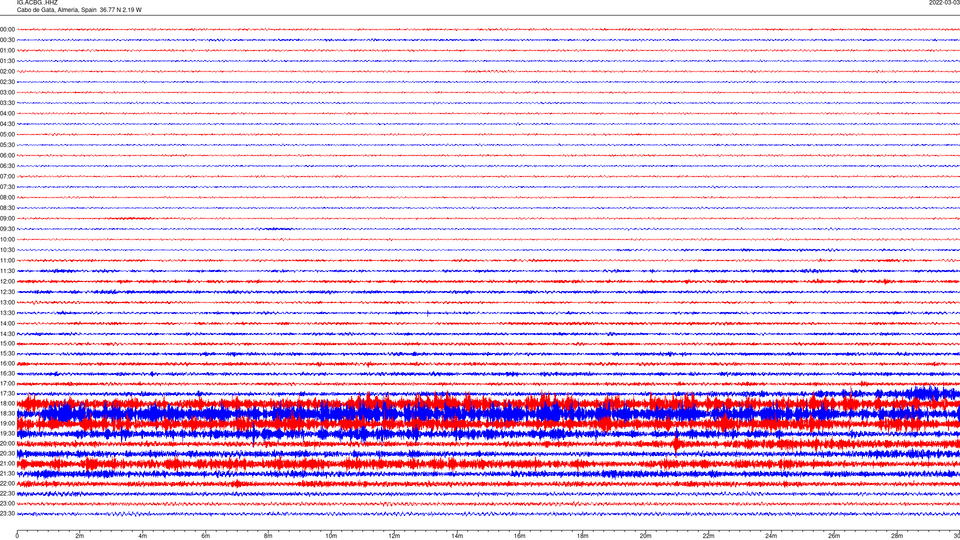Click the 22m tick label on bottom axis
The height and width of the screenshot is (540, 960).
coord(708,536)
